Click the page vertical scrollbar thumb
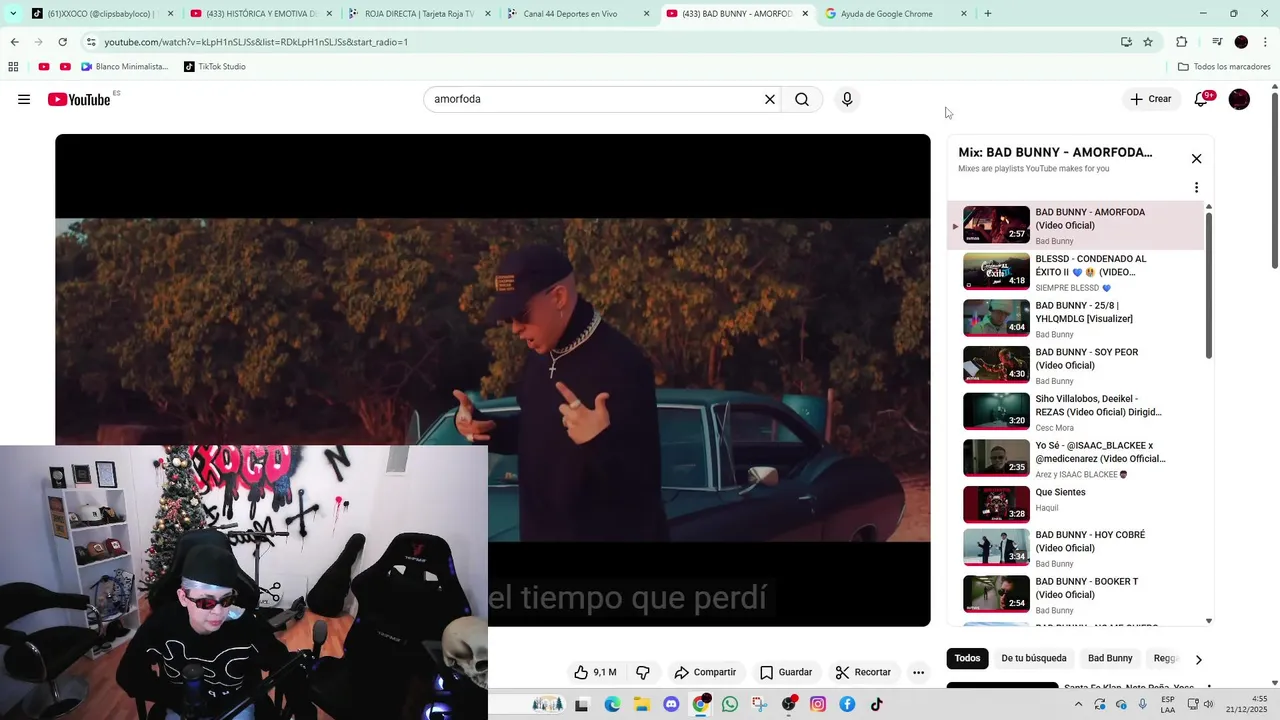This screenshot has height=720, width=1280. tap(1274, 181)
